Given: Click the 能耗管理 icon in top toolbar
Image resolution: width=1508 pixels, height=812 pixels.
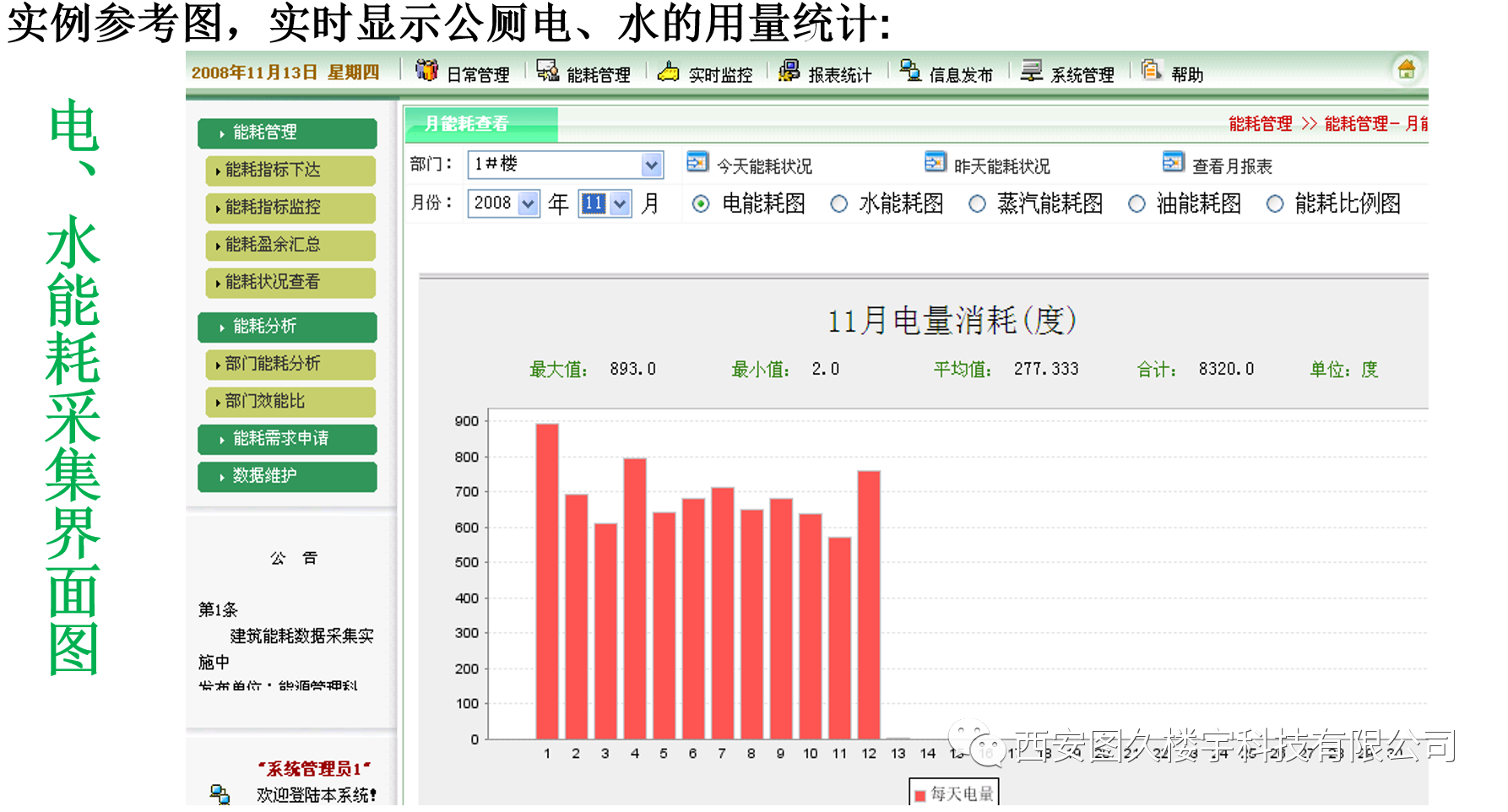Looking at the screenshot, I should (547, 71).
